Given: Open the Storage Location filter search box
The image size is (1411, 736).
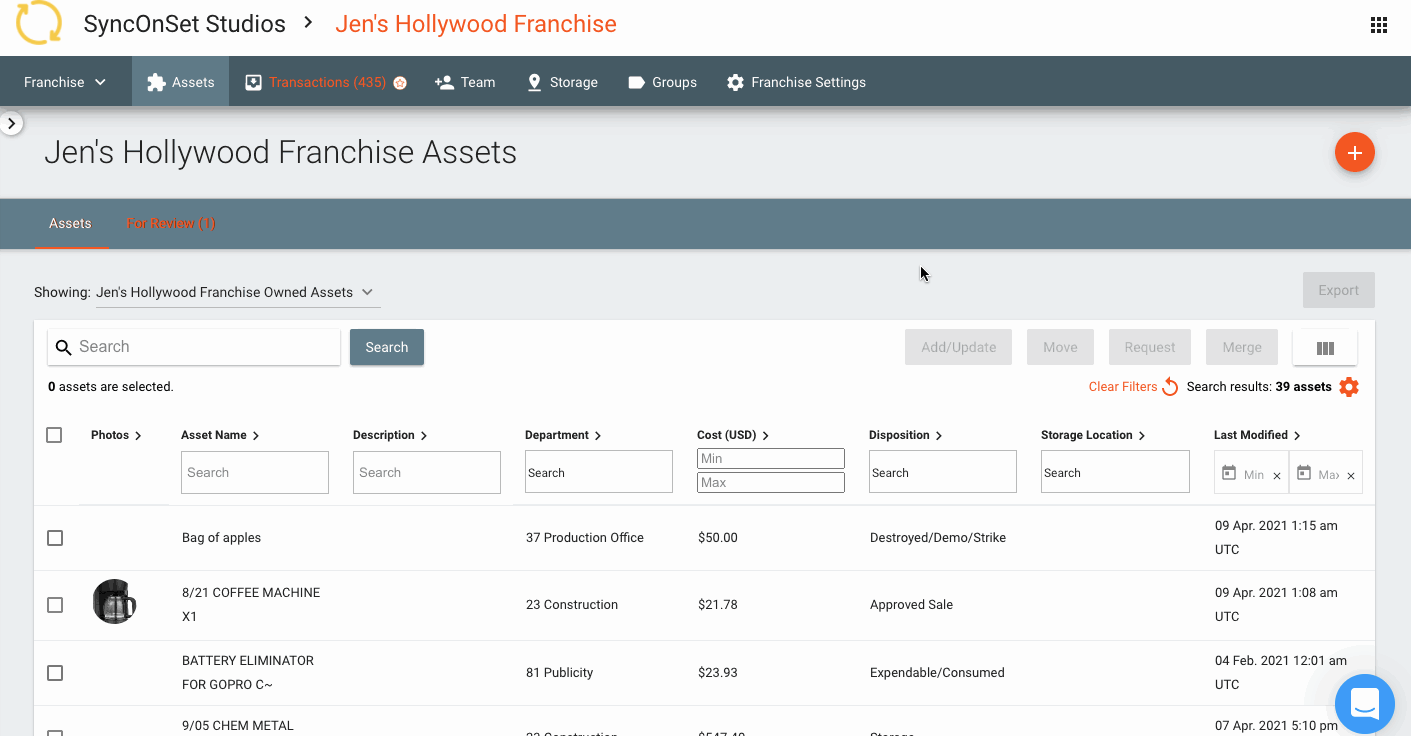Looking at the screenshot, I should click(x=1115, y=472).
